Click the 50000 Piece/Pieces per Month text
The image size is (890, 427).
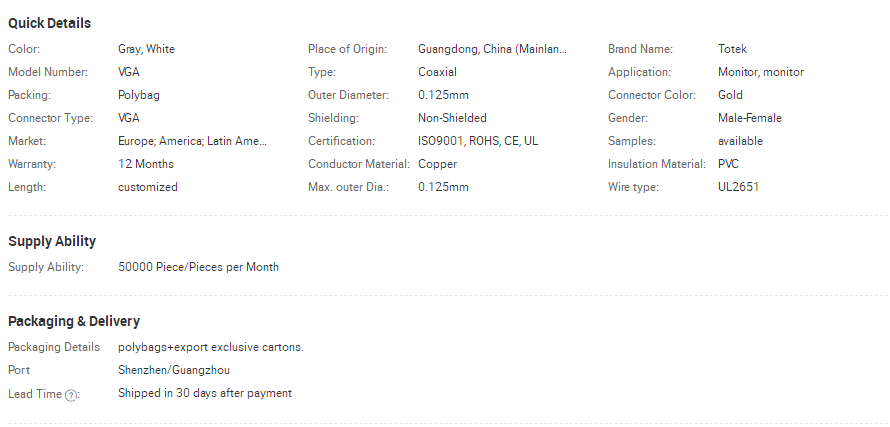tap(198, 267)
